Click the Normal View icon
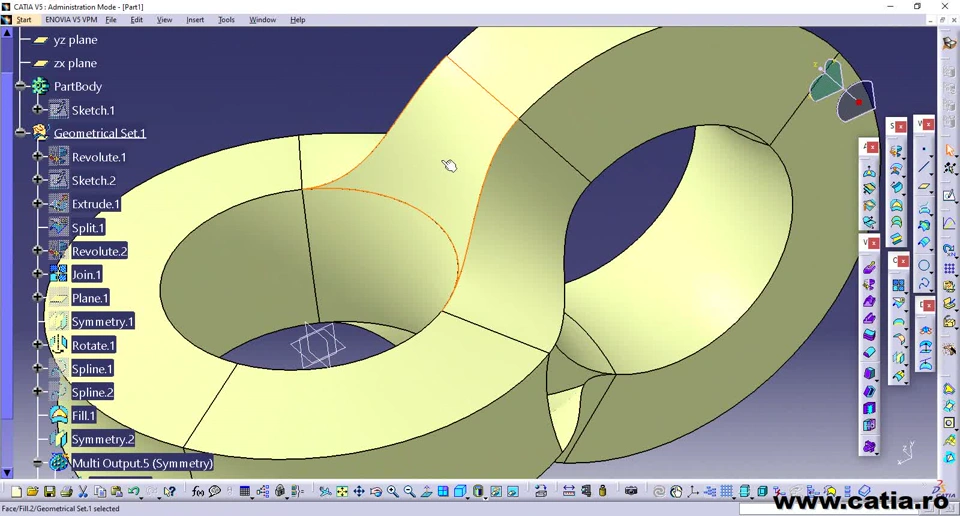This screenshot has height=516, width=960. [x=426, y=492]
